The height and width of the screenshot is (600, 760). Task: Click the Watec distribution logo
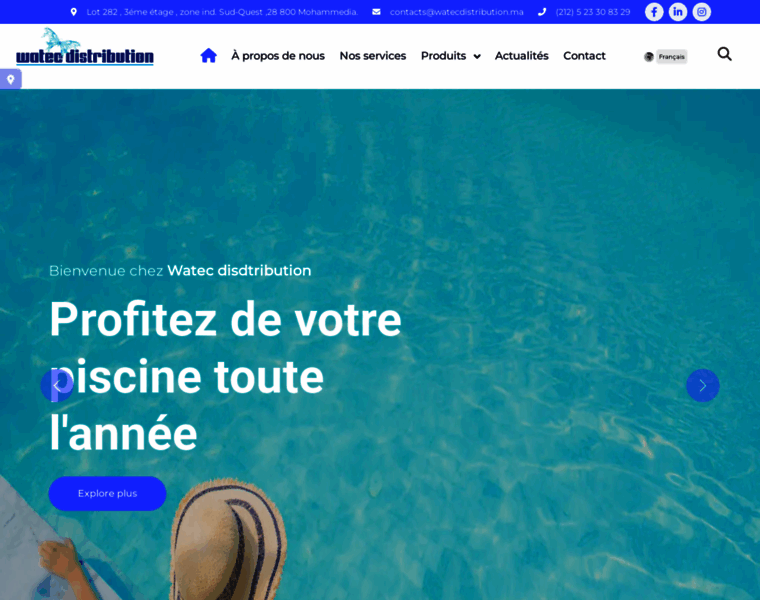pos(85,47)
